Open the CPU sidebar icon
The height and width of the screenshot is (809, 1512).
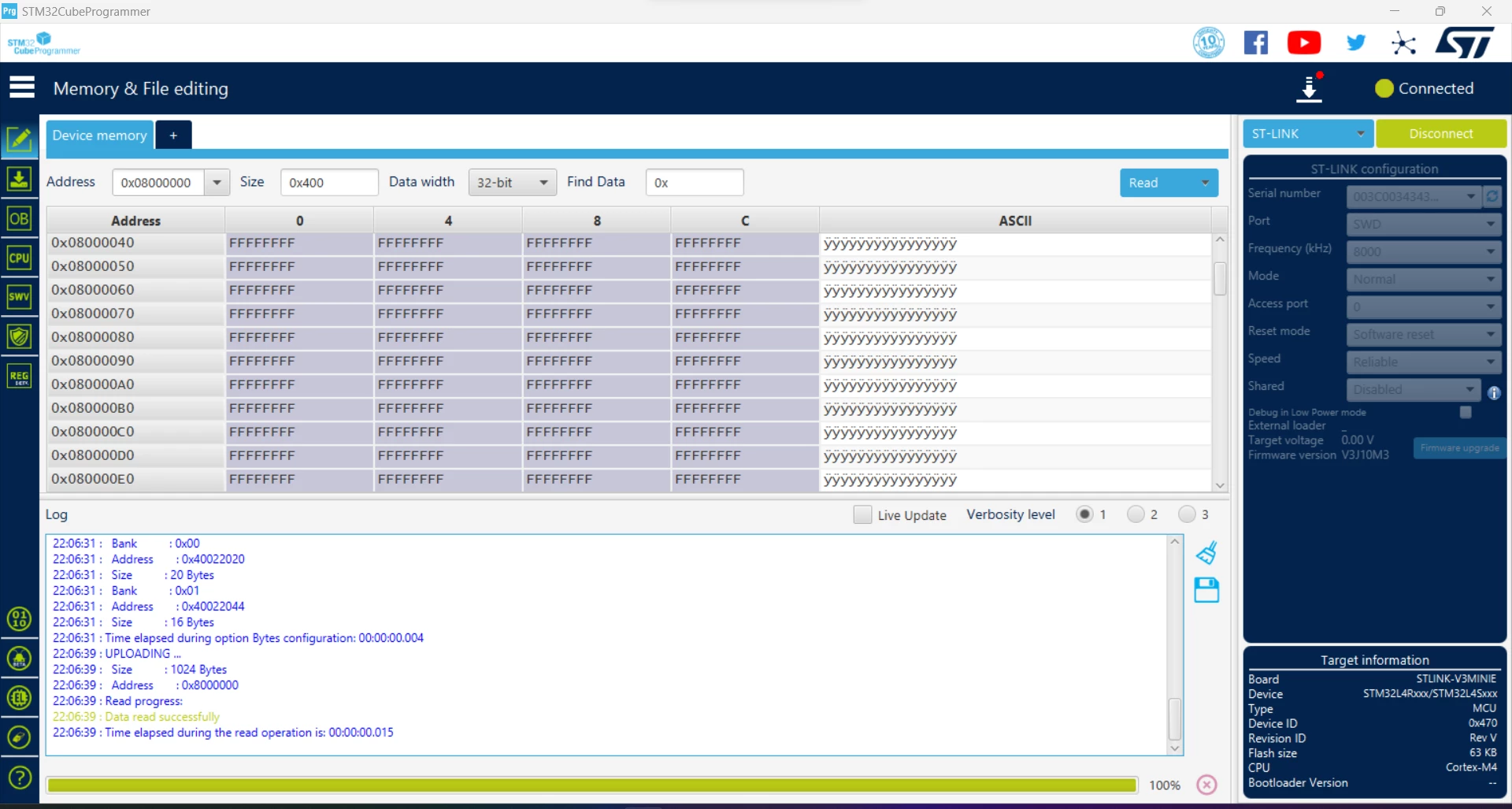(x=19, y=258)
